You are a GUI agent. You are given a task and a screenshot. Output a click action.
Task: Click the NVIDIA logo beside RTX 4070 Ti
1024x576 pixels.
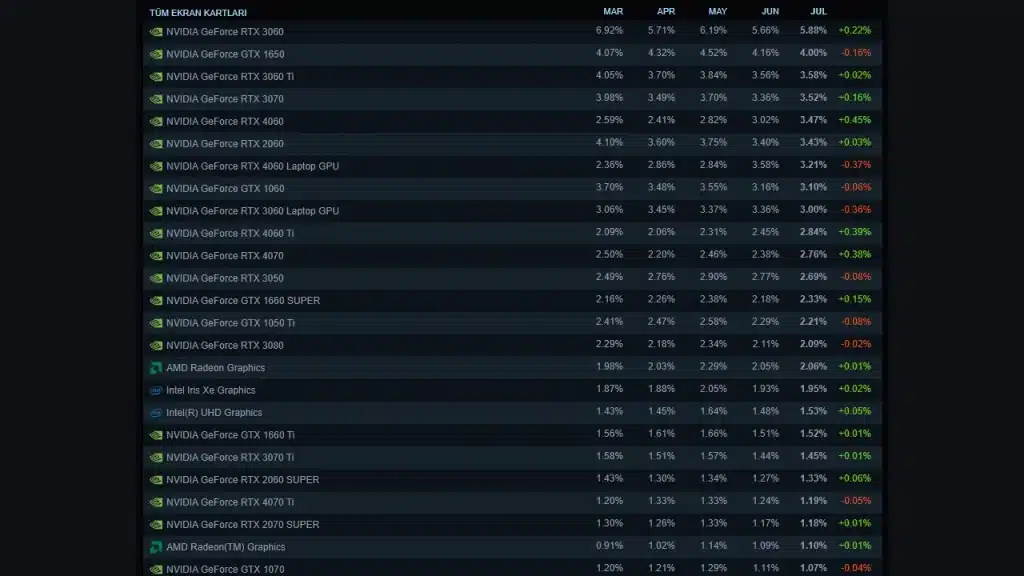[156, 502]
